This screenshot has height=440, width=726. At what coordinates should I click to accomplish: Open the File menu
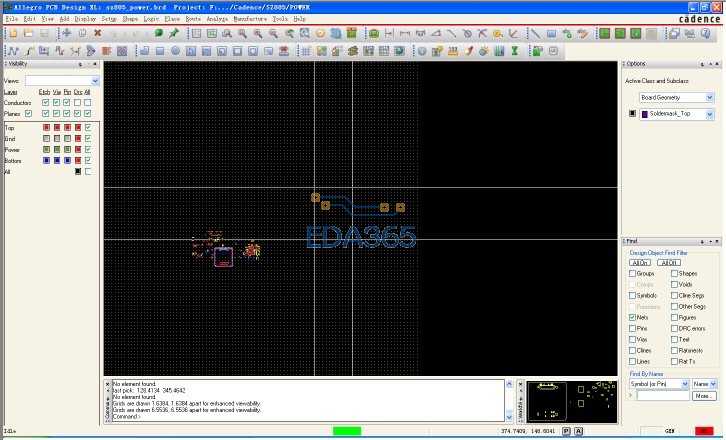(x=12, y=19)
